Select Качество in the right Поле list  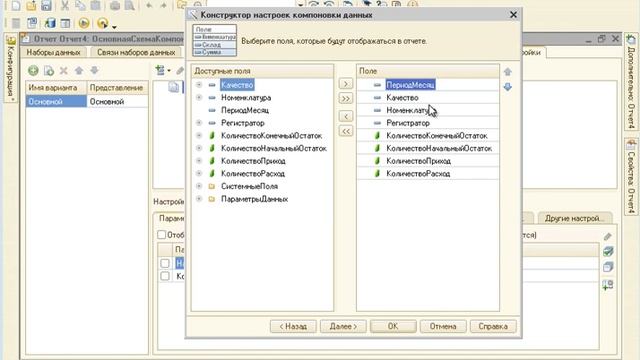(x=402, y=98)
